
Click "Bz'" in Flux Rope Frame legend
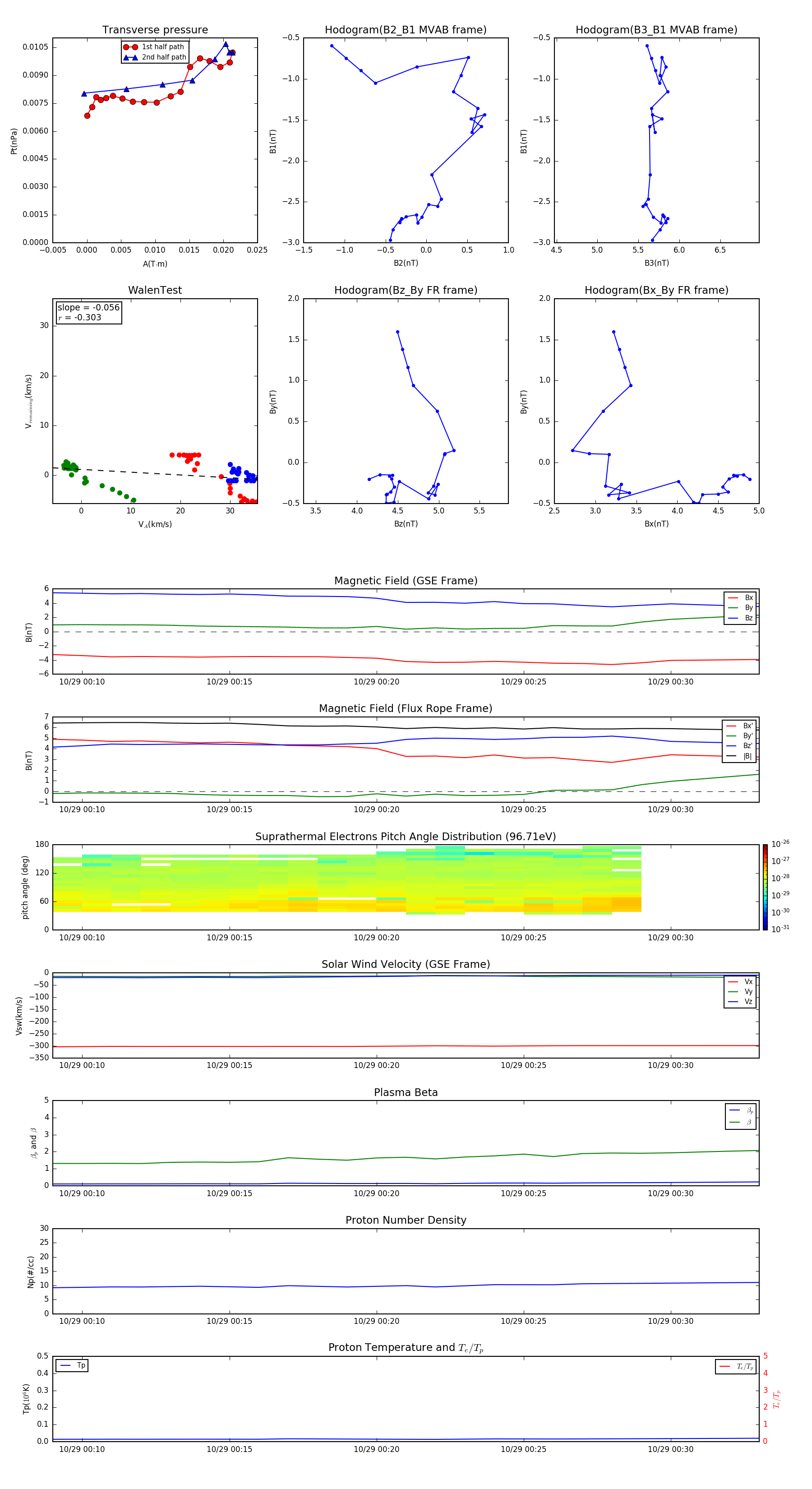pyautogui.click(x=748, y=746)
